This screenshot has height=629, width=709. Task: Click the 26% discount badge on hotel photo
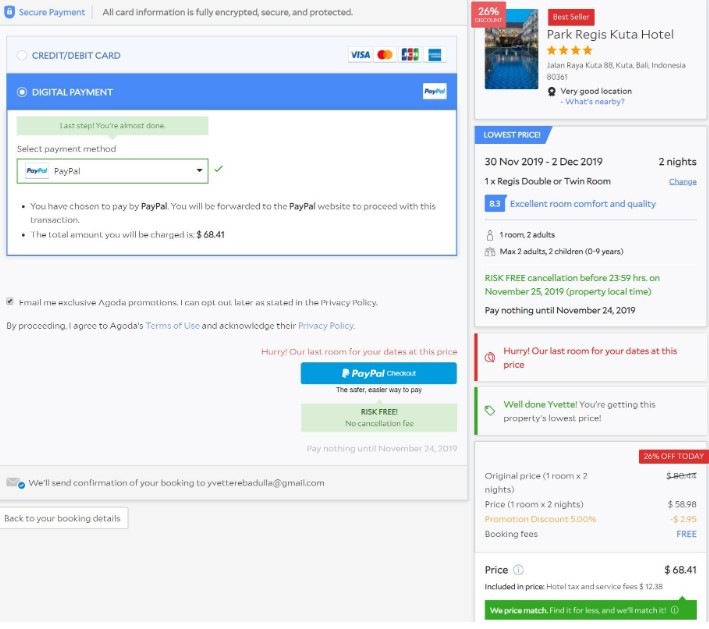click(488, 14)
